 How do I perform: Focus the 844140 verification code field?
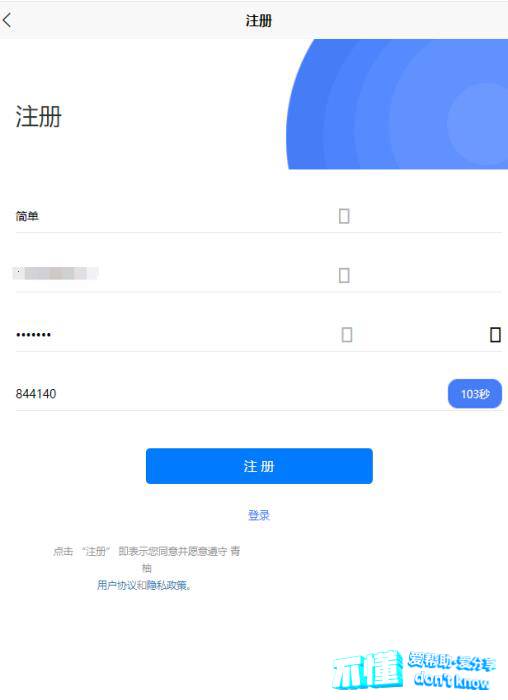pos(228,394)
